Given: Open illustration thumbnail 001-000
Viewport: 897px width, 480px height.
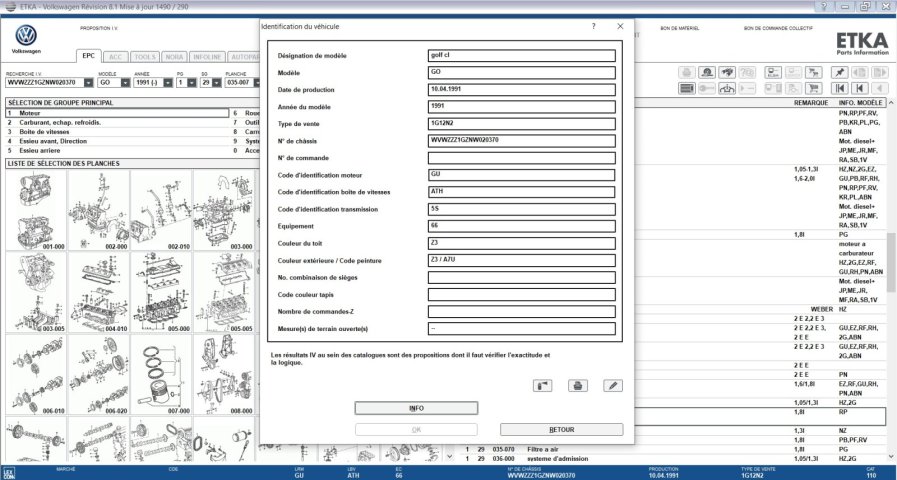Looking at the screenshot, I should pyautogui.click(x=36, y=211).
